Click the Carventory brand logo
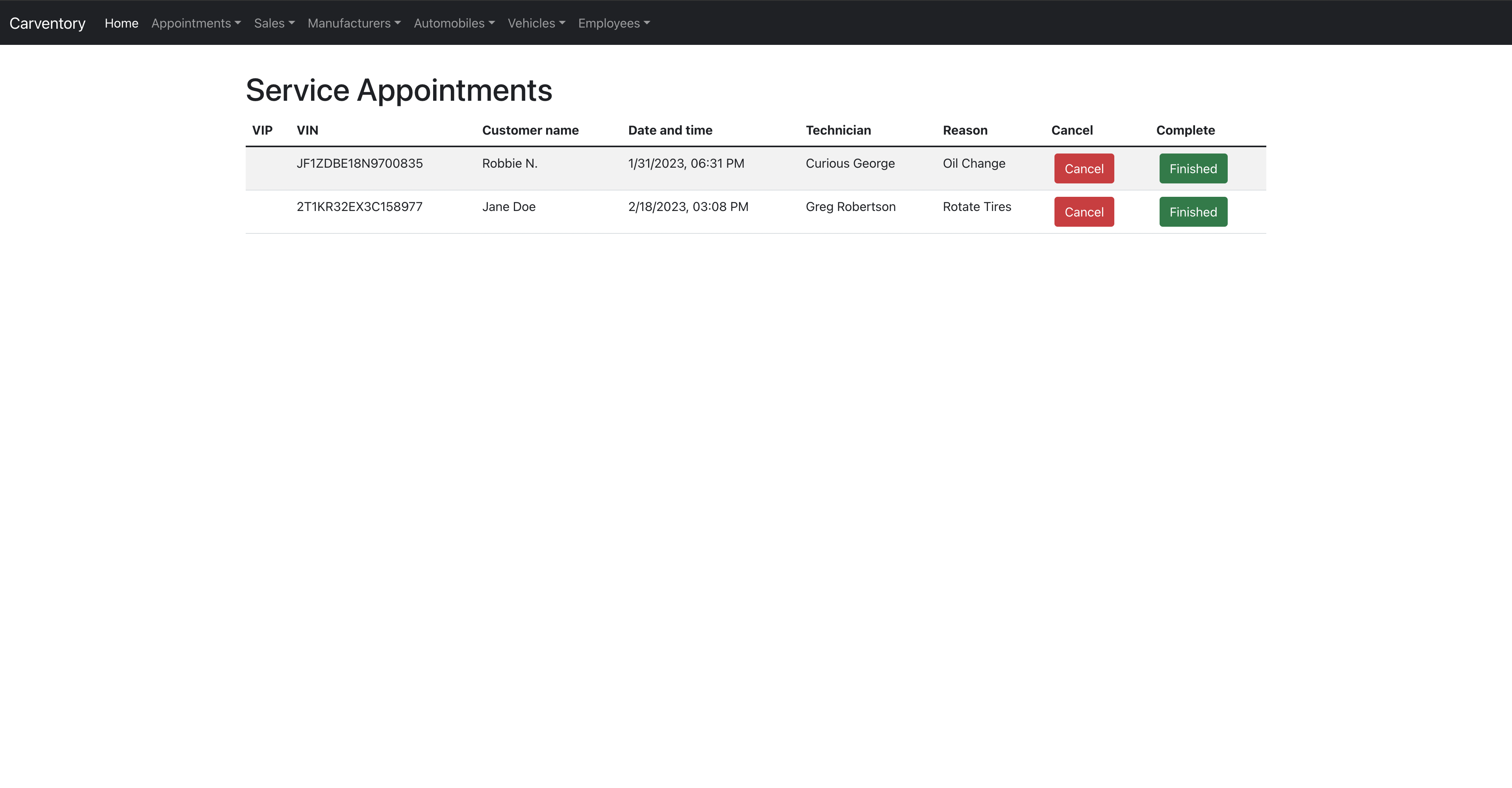1512x788 pixels. point(48,23)
